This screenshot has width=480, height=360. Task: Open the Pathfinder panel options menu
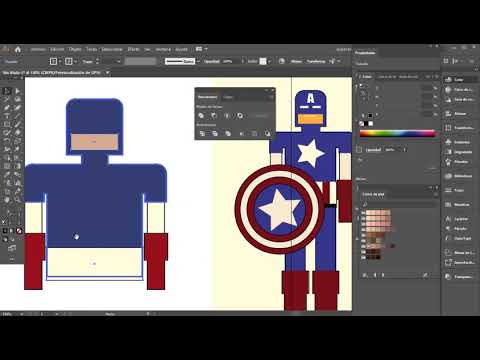coord(271,97)
